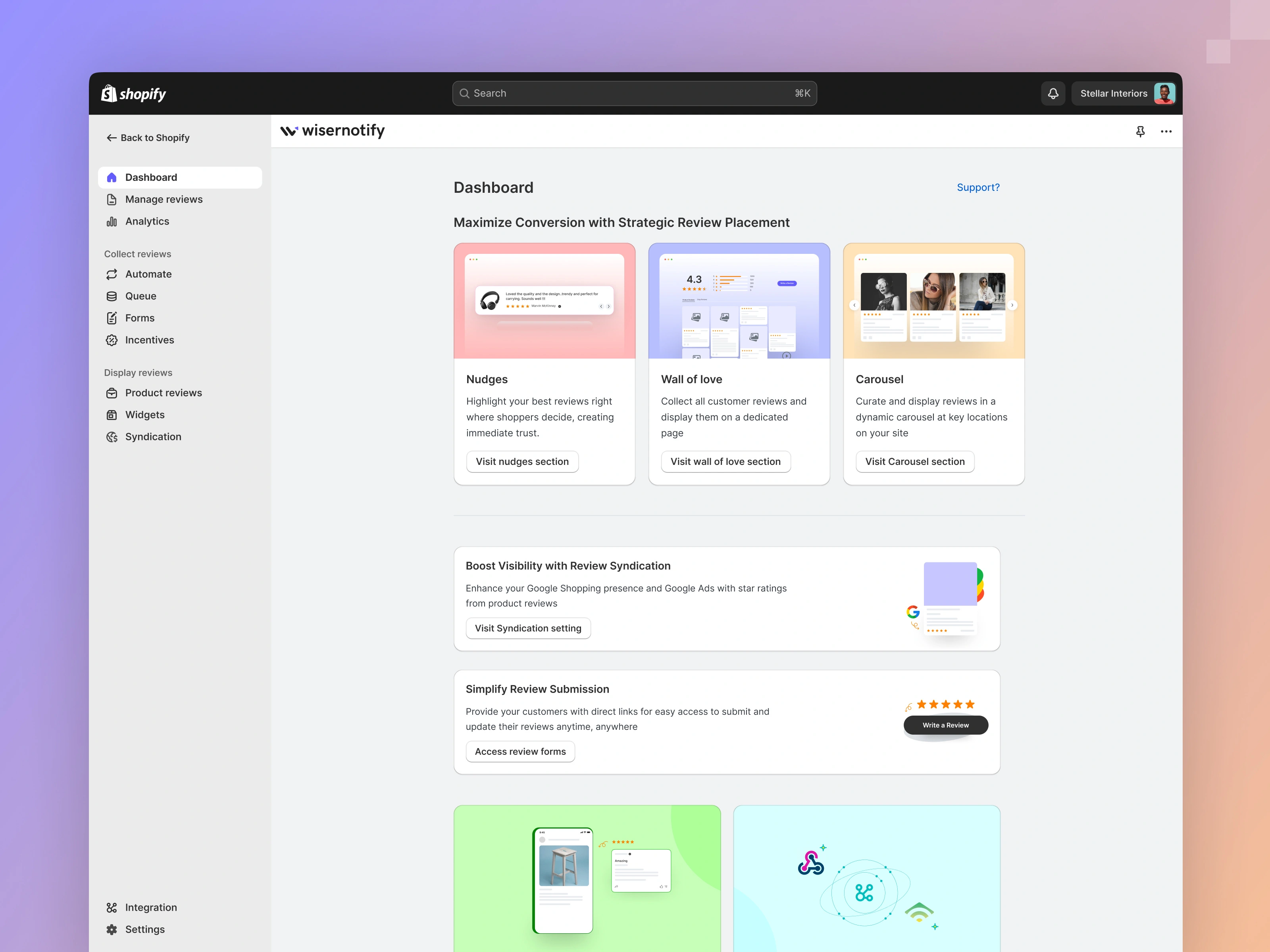
Task: Go to Syndication in sidebar
Action: click(x=180, y=437)
